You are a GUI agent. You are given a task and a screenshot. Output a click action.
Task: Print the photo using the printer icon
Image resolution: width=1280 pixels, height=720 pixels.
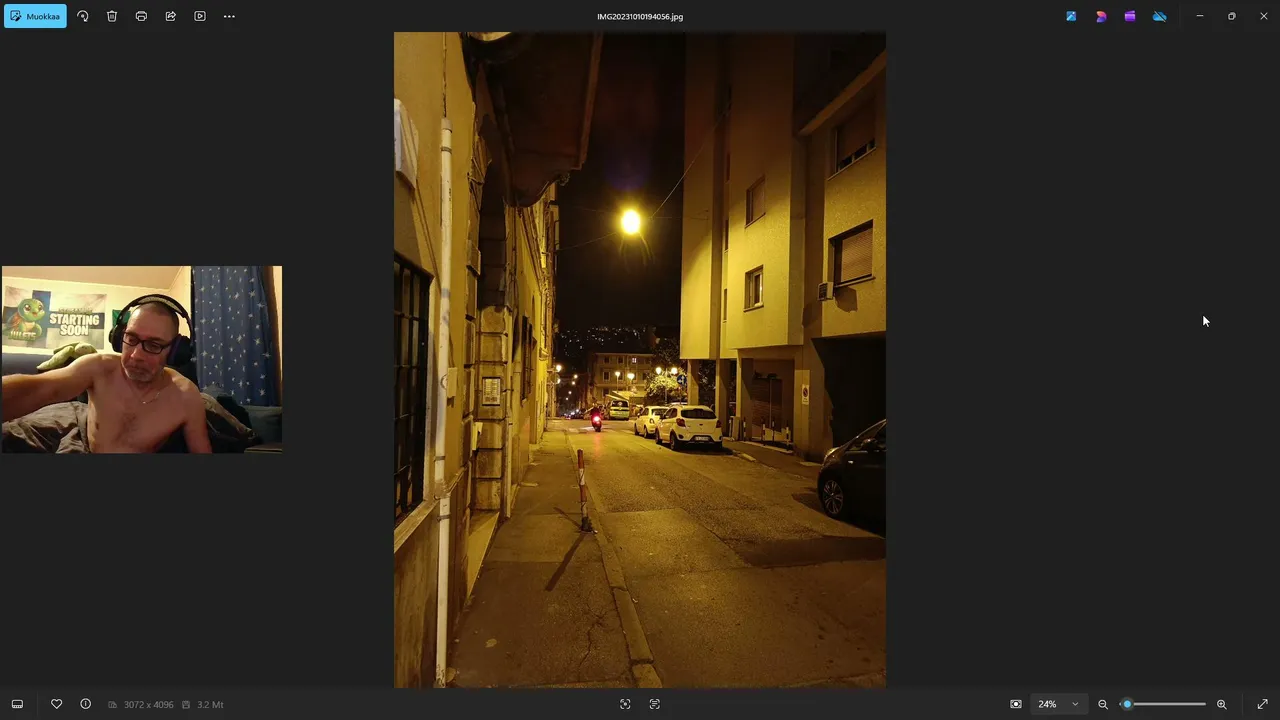point(141,16)
